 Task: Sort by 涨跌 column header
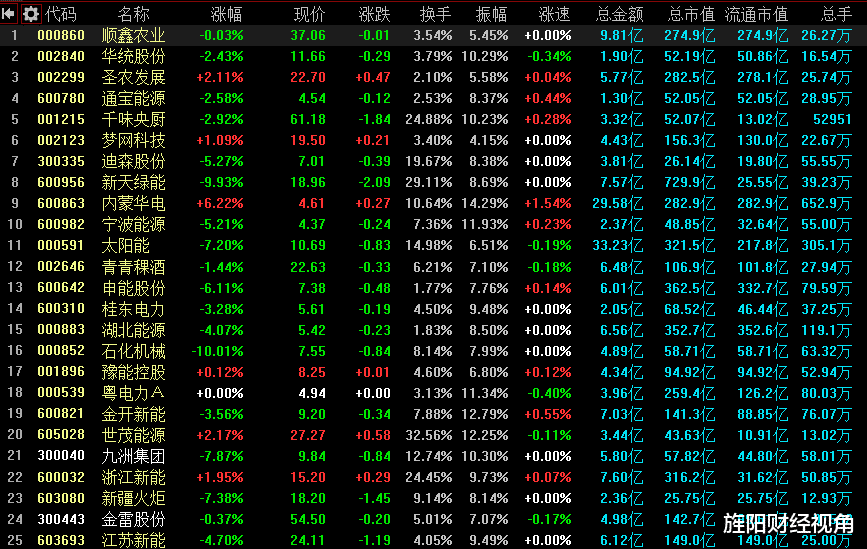click(x=374, y=14)
